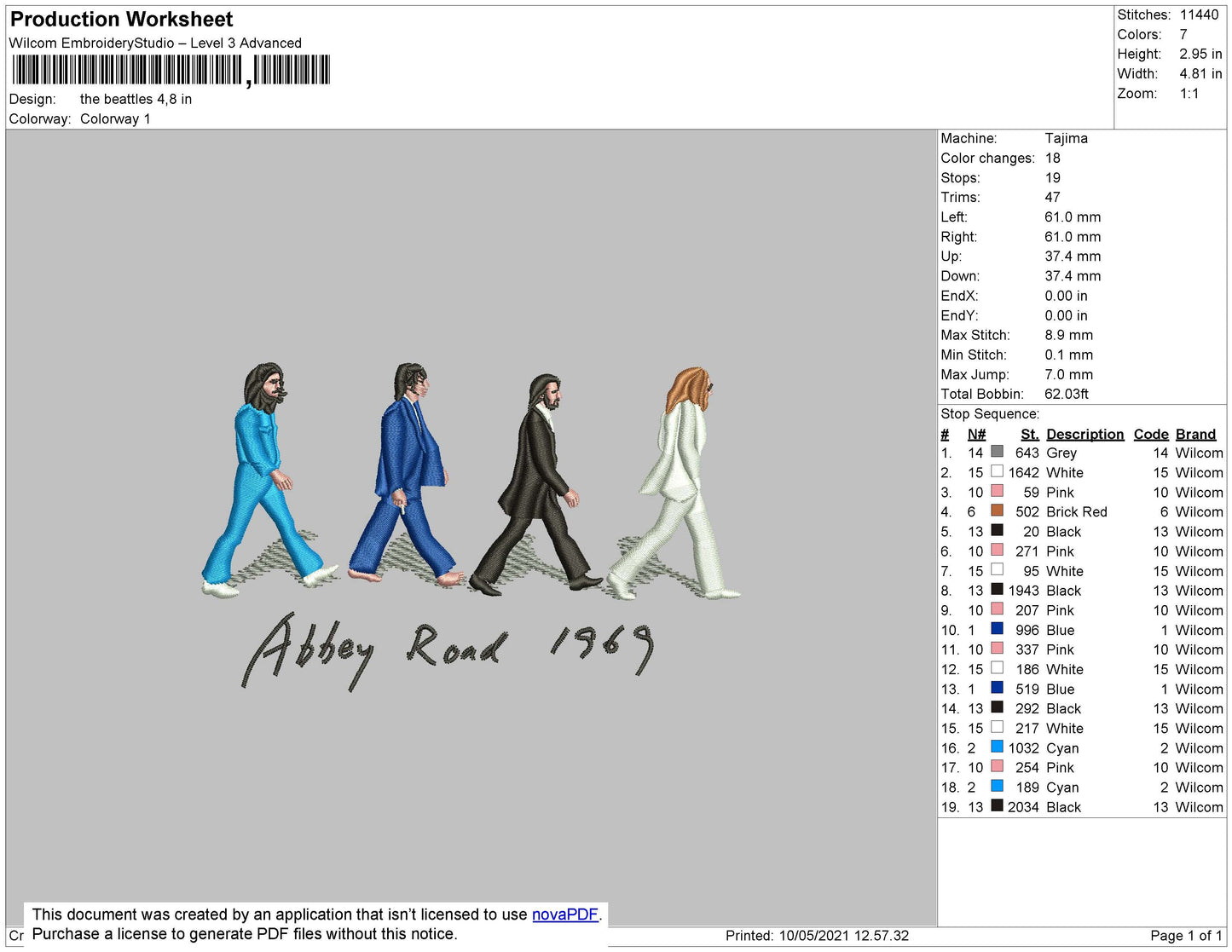Click the novaPDF hyperlink
The width and height of the screenshot is (1232, 952).
565,914
